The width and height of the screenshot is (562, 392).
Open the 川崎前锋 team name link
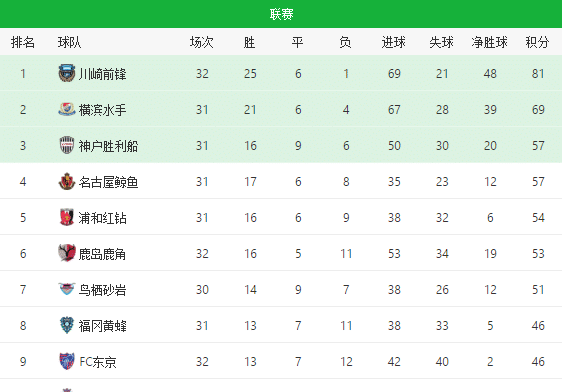click(103, 74)
